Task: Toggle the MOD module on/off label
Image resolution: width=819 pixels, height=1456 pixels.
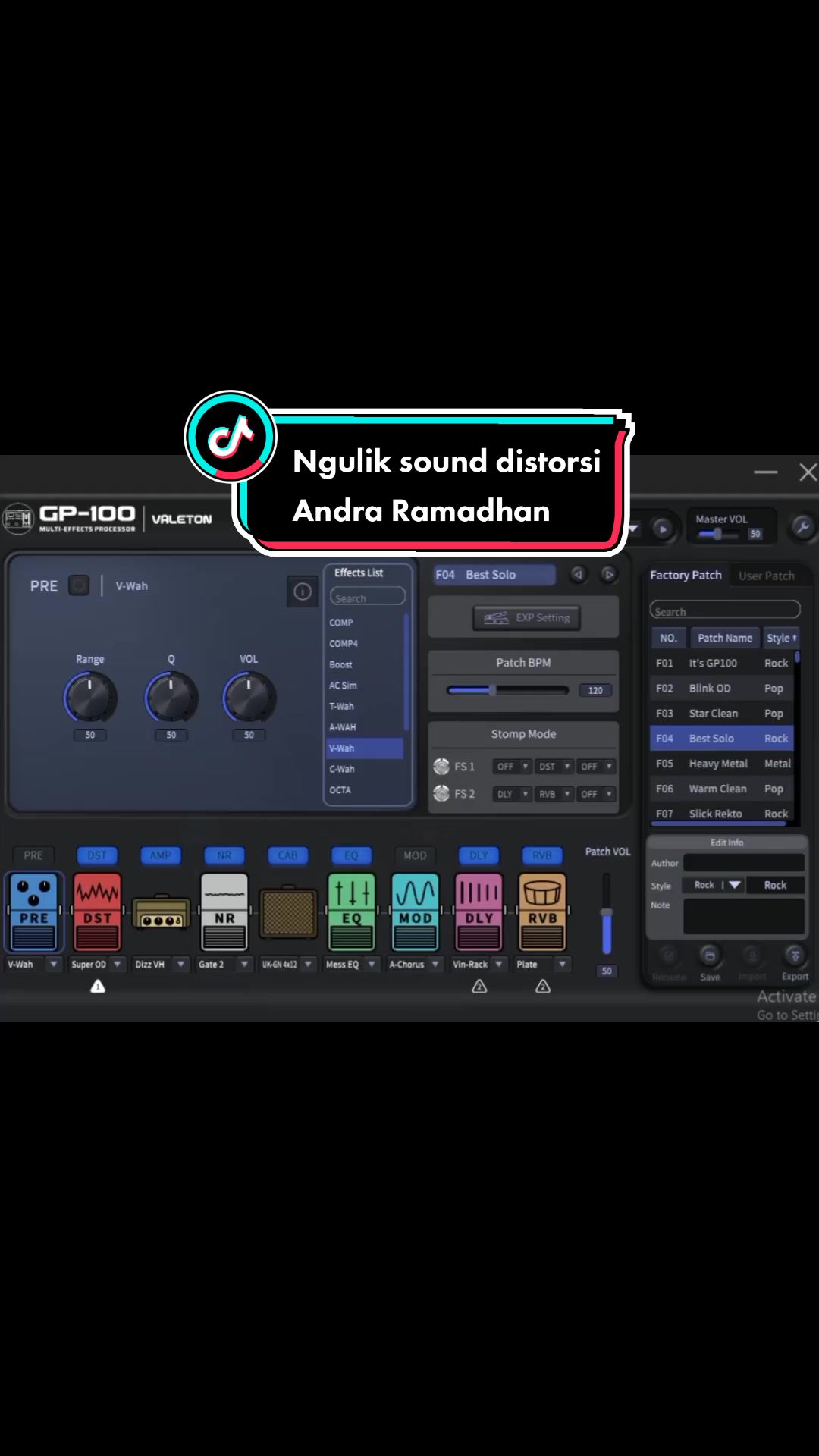Action: tap(415, 855)
